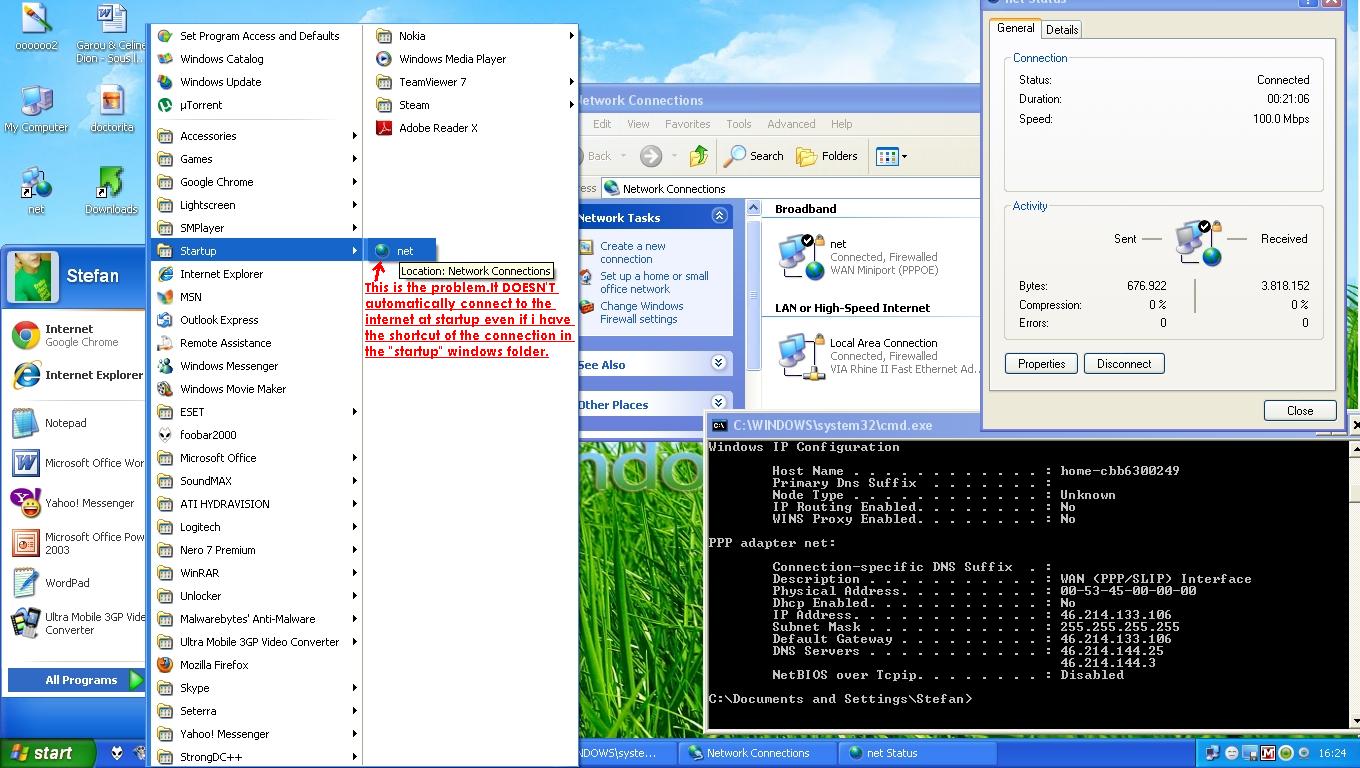Click Set up a home or small office network

coord(654,282)
